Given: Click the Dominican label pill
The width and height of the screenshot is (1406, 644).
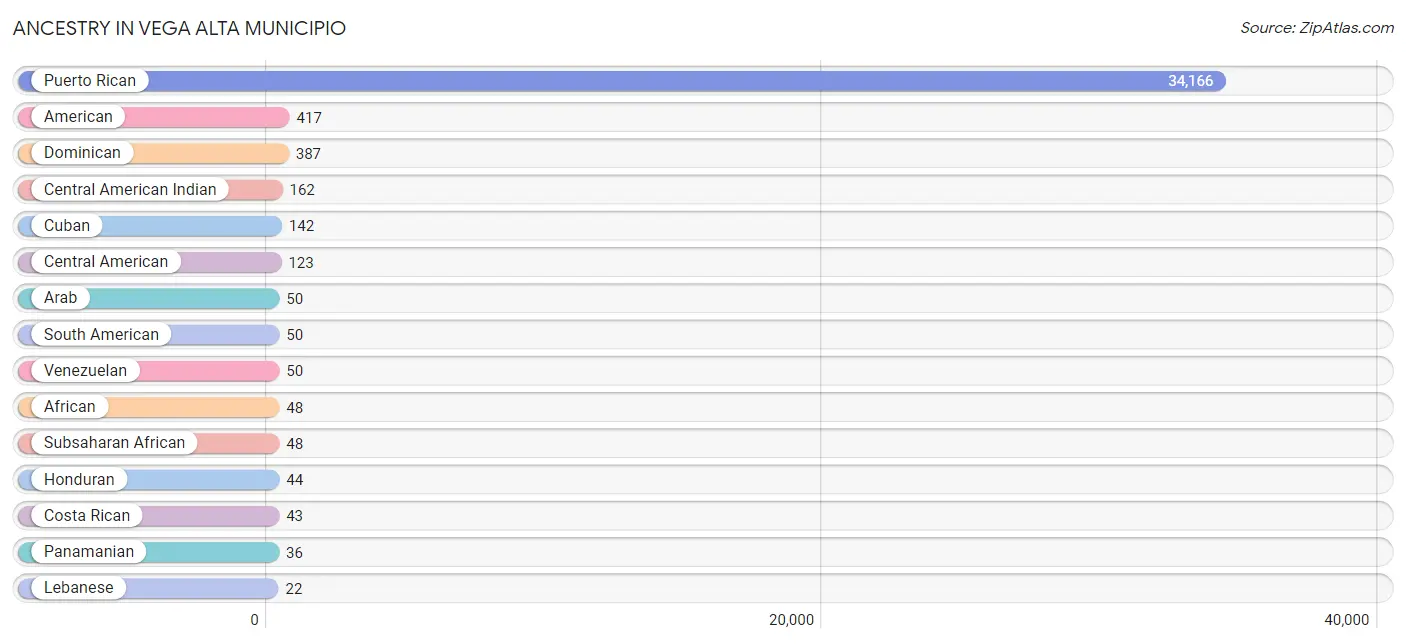Looking at the screenshot, I should point(82,153).
